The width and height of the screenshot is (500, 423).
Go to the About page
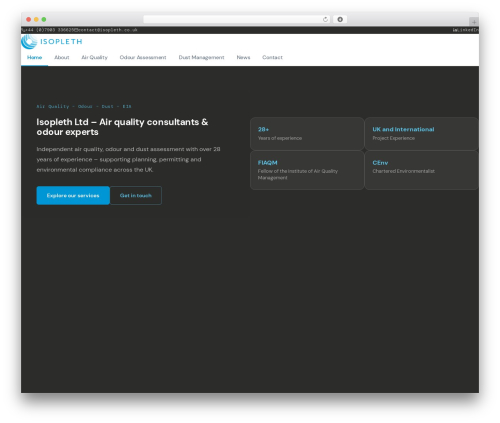tap(62, 57)
